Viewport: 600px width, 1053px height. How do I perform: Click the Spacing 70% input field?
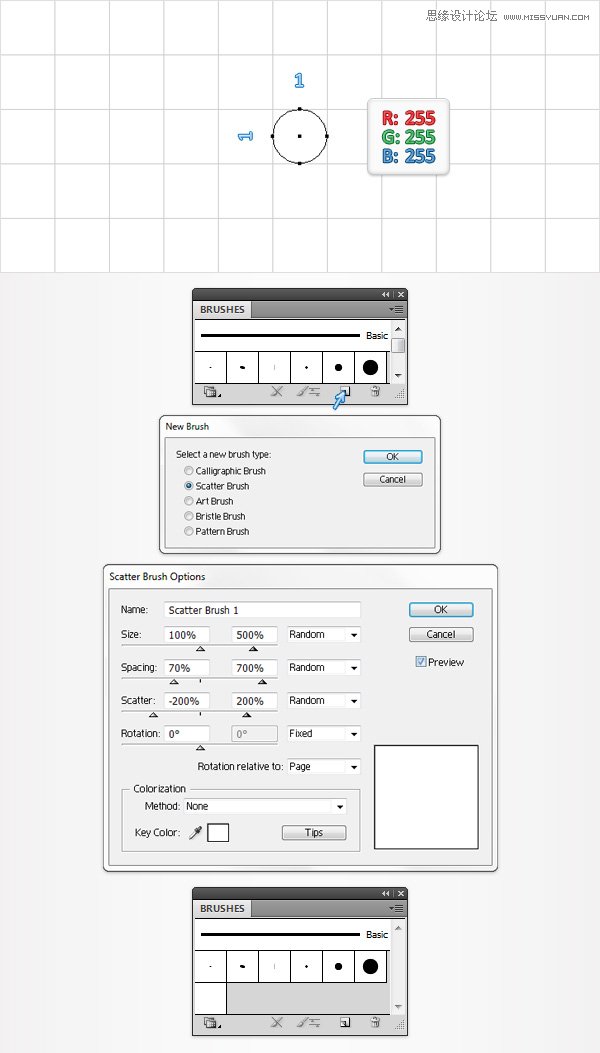click(187, 668)
